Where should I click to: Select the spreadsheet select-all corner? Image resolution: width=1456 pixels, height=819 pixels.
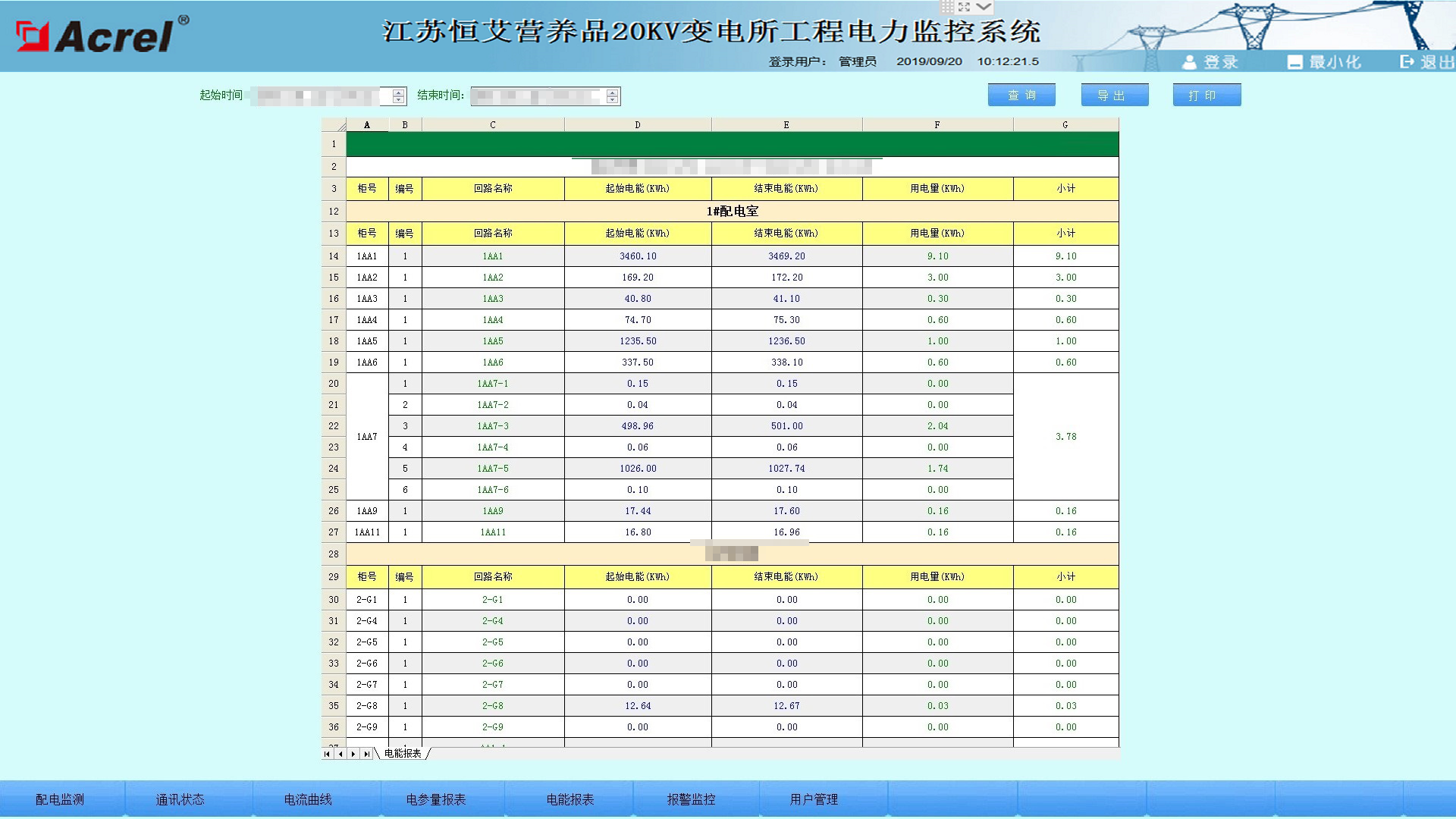[x=334, y=125]
